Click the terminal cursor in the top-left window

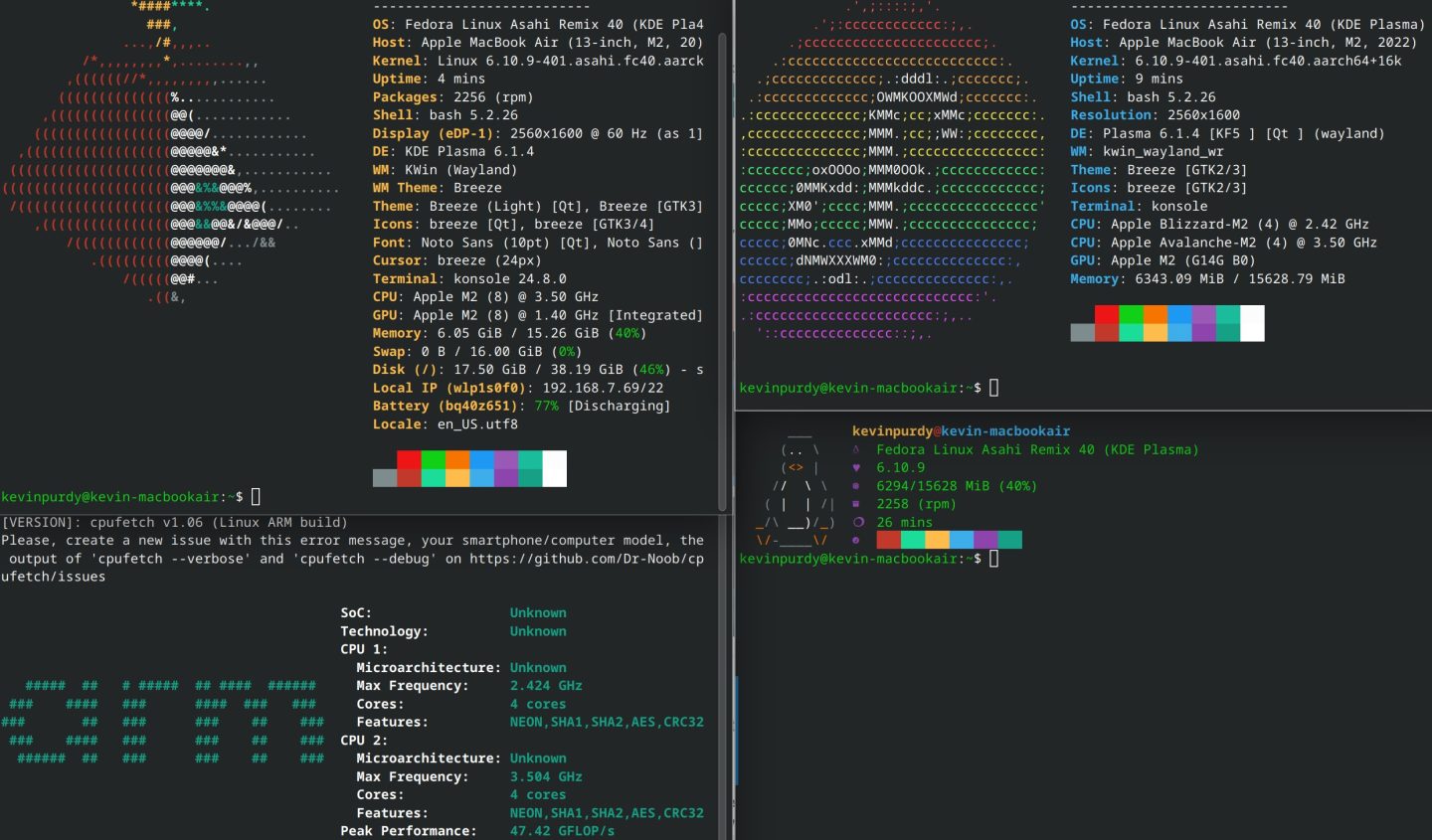point(257,496)
